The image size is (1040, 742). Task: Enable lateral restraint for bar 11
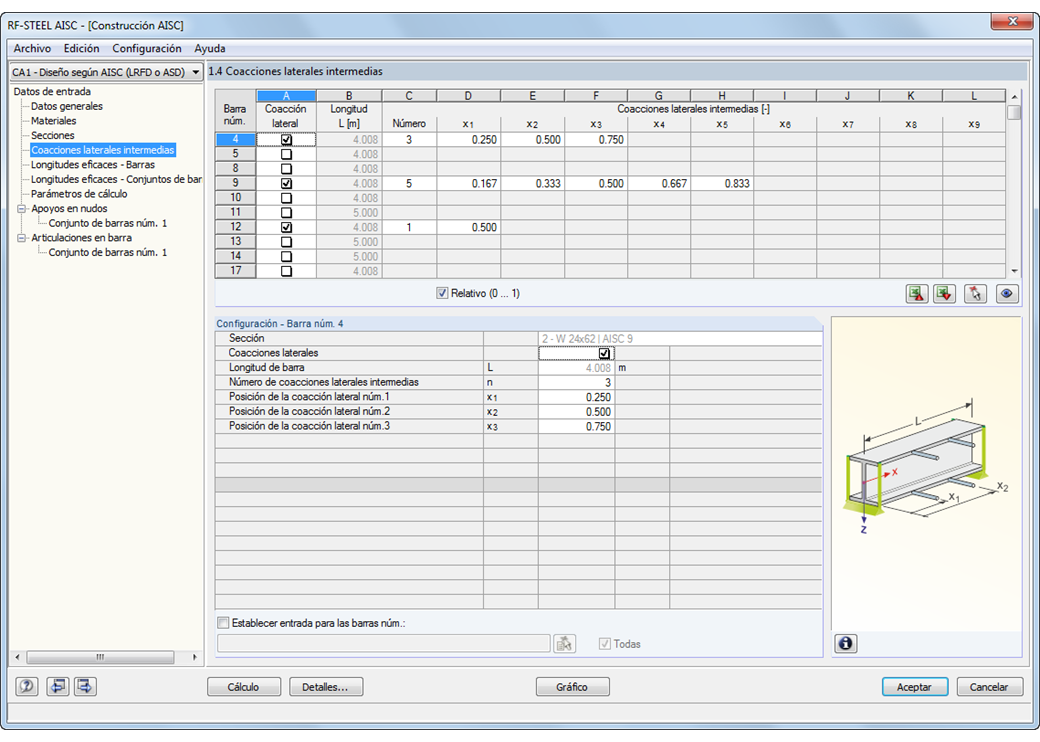pyautogui.click(x=286, y=213)
